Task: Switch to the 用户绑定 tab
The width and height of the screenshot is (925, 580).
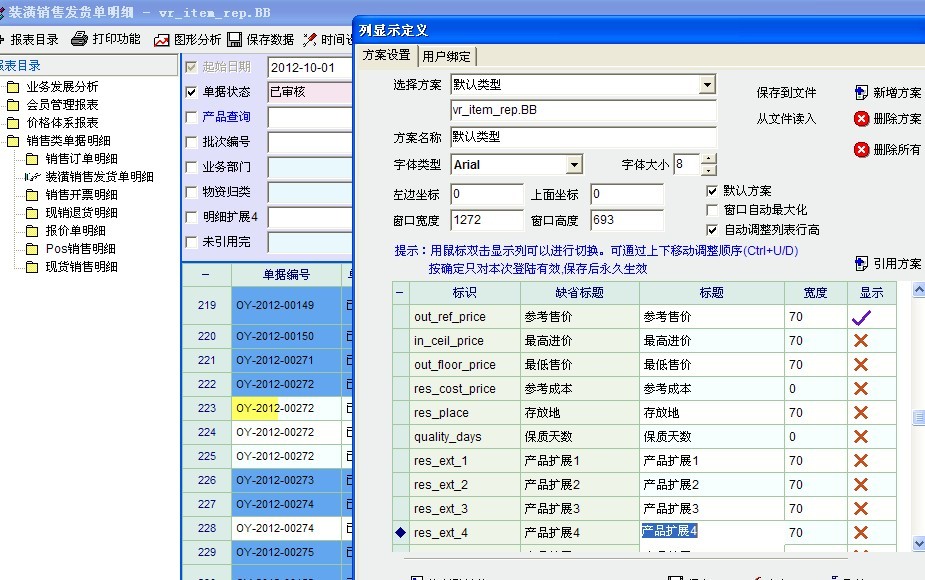Action: pyautogui.click(x=446, y=56)
